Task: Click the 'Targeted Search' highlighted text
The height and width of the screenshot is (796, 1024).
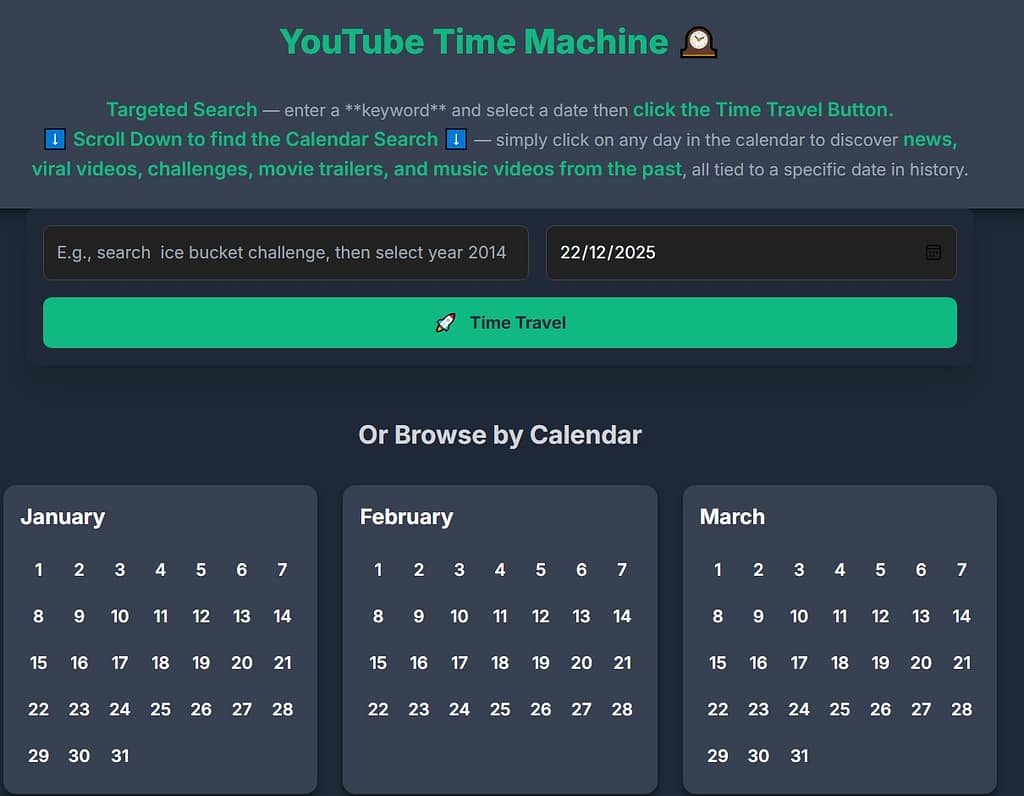Action: 181,109
